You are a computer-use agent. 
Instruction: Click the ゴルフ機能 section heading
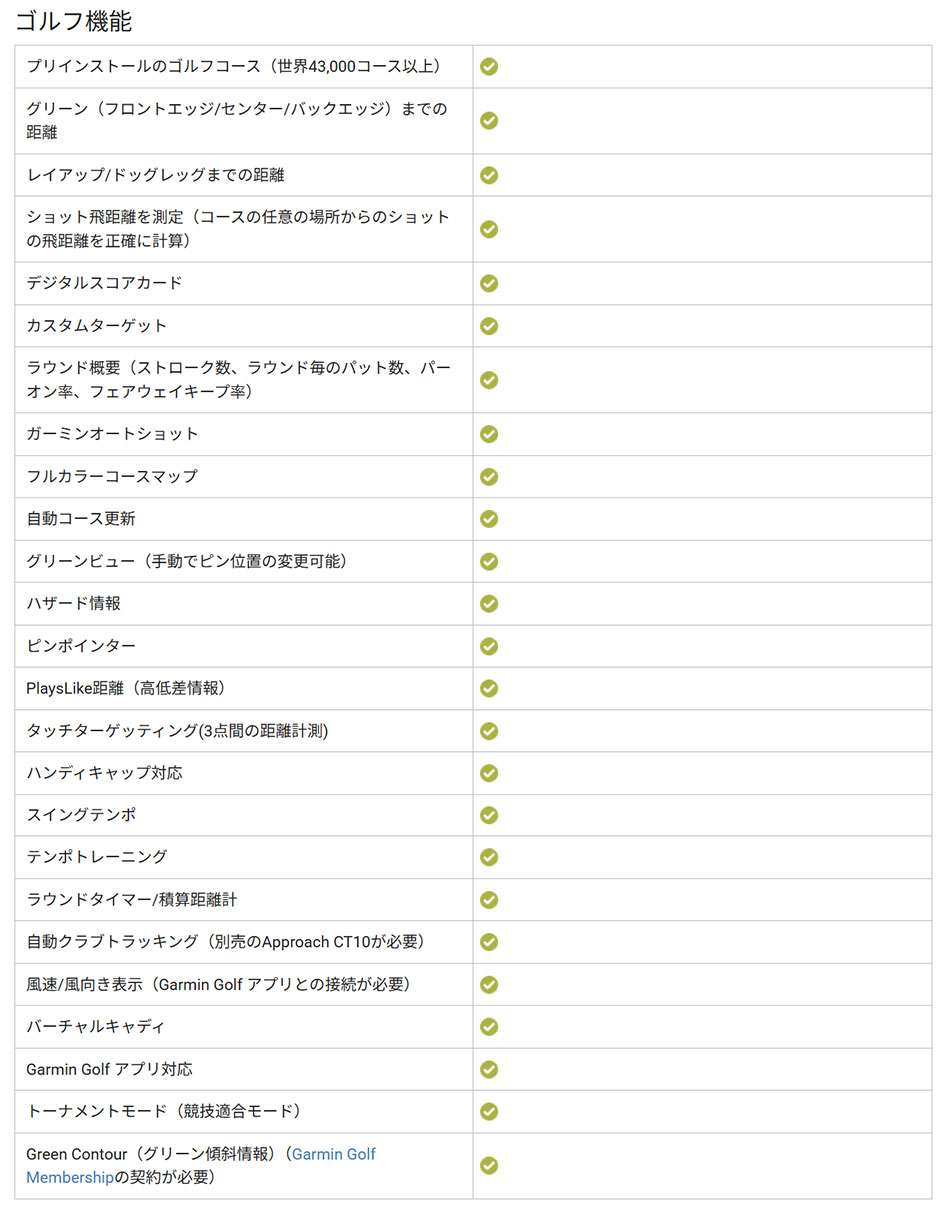(73, 21)
